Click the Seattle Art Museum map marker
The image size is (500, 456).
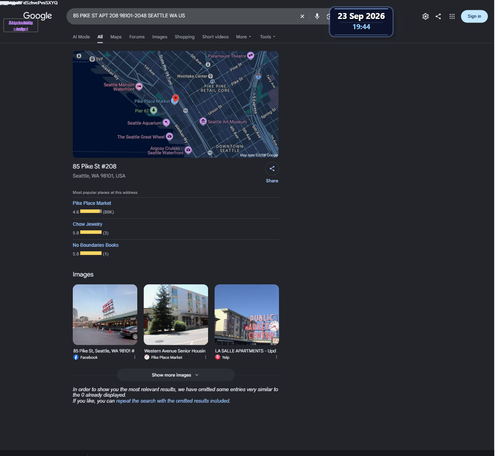pyautogui.click(x=203, y=121)
